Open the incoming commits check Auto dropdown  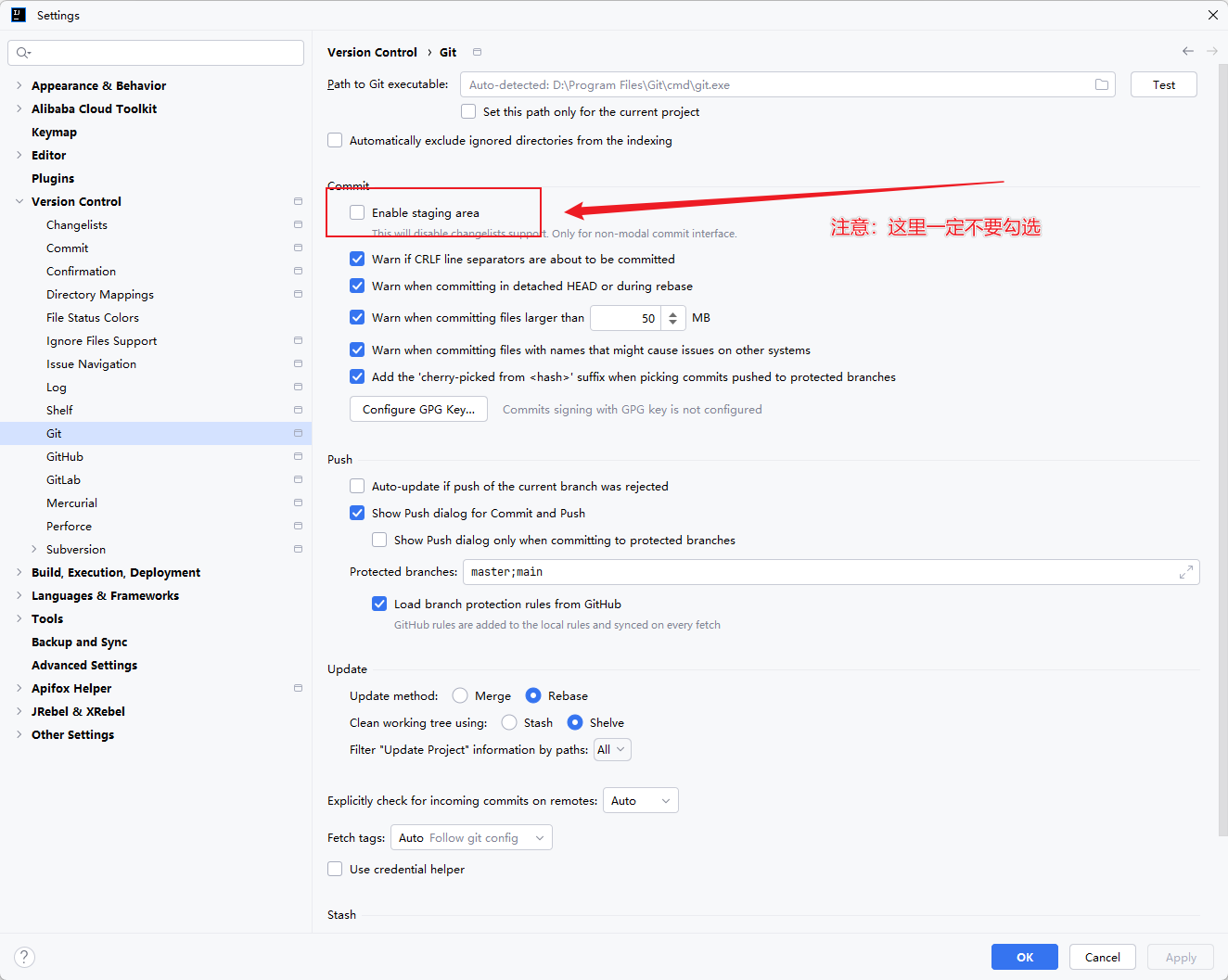[640, 800]
